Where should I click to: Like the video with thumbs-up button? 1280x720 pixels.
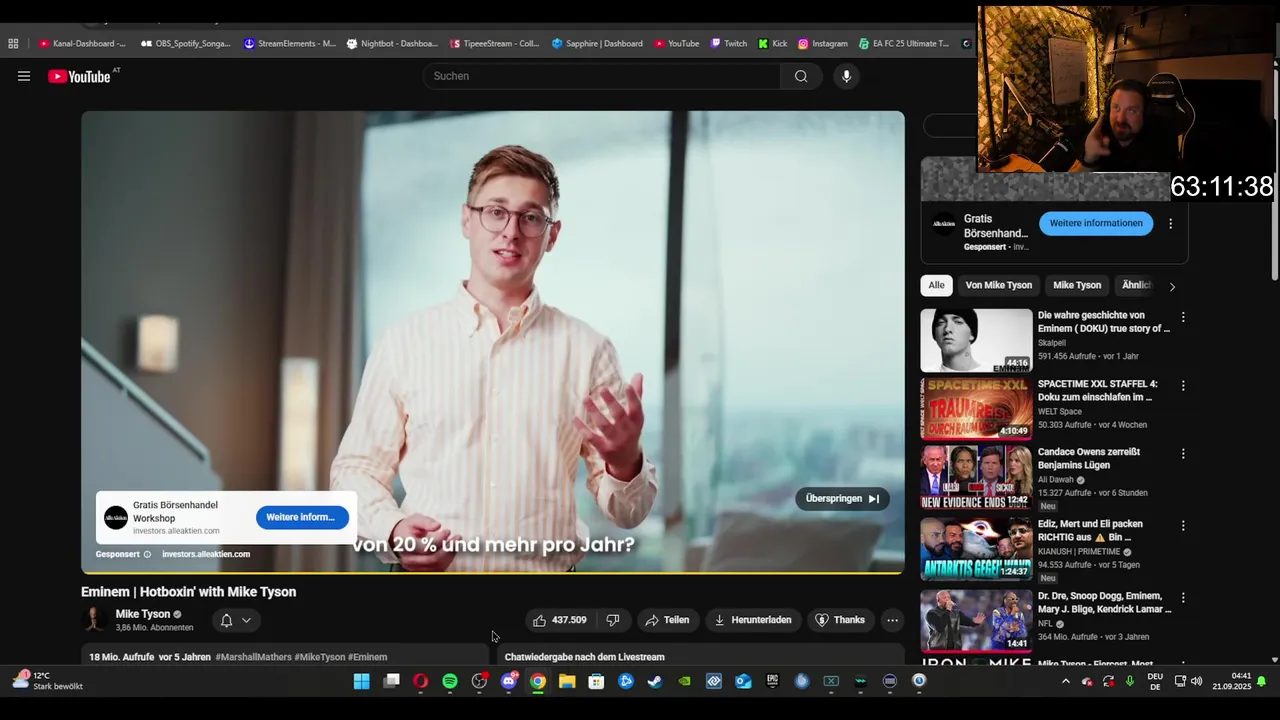point(560,620)
